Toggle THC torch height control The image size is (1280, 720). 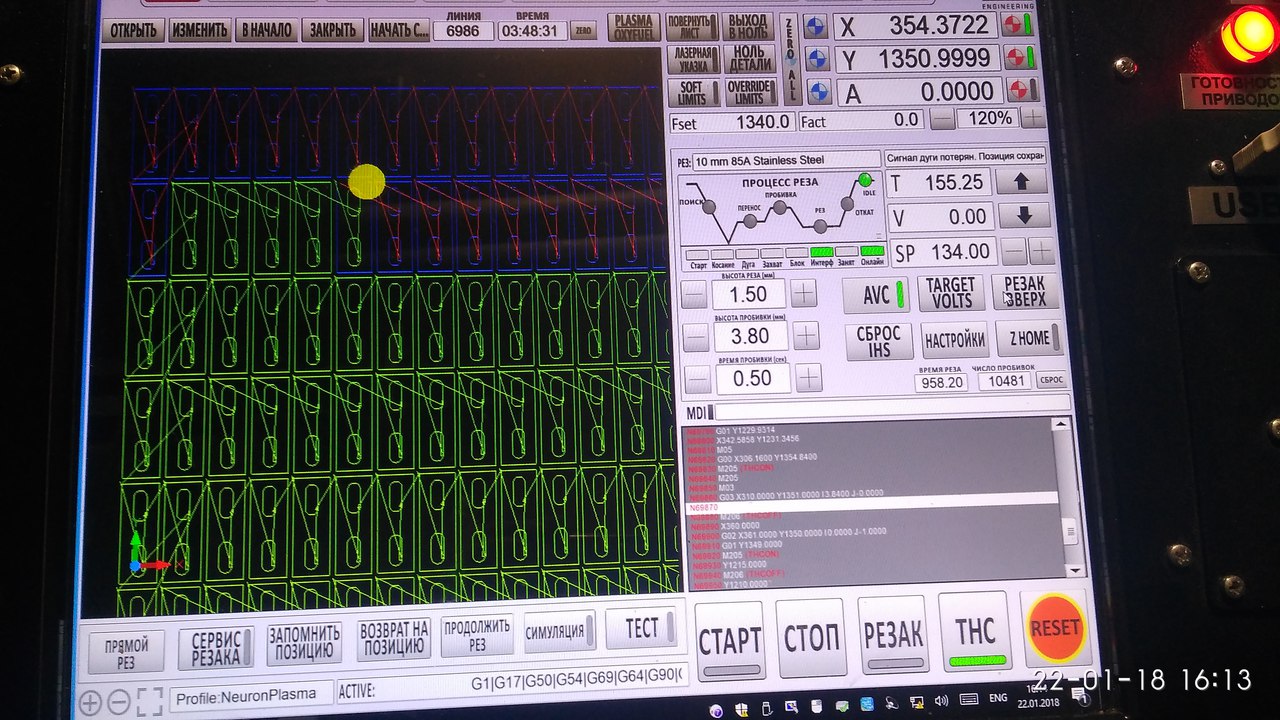point(976,633)
